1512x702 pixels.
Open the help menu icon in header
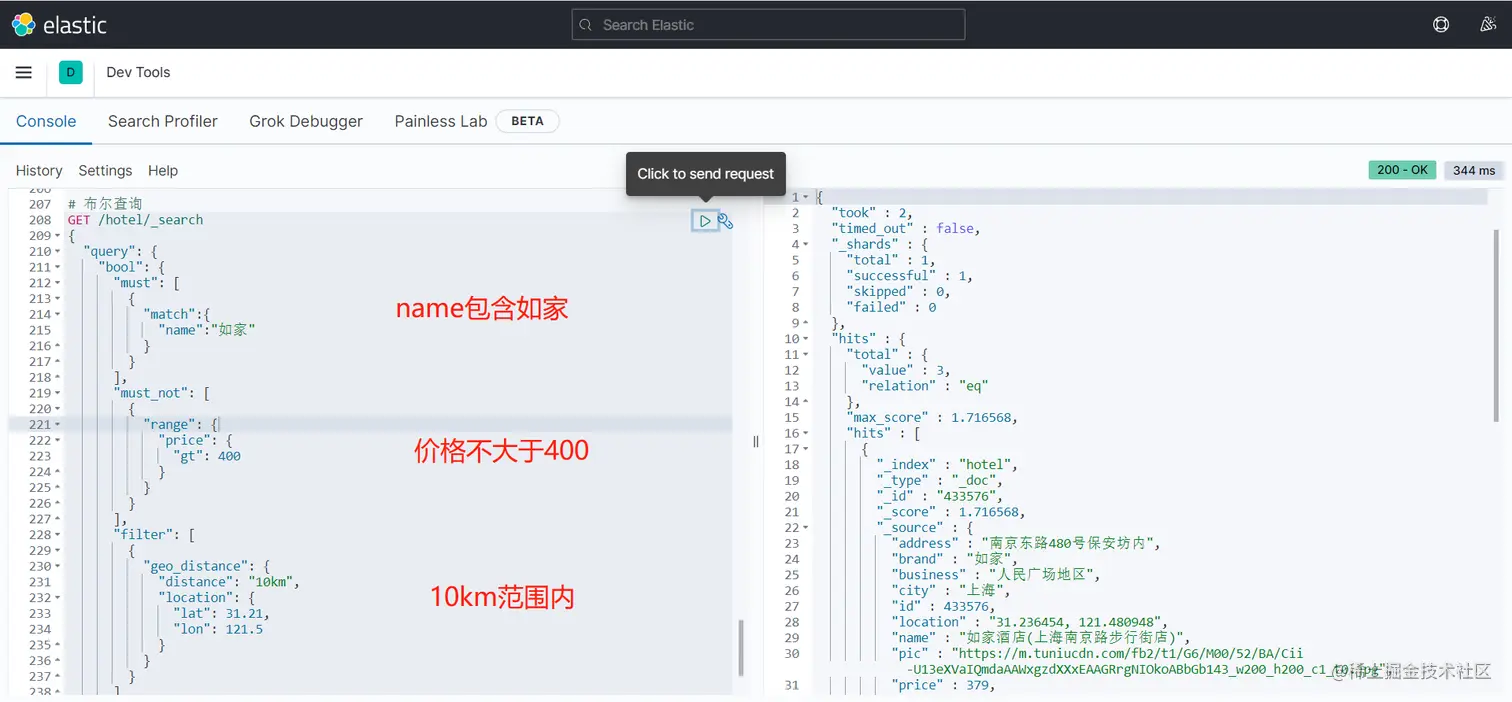click(1441, 25)
